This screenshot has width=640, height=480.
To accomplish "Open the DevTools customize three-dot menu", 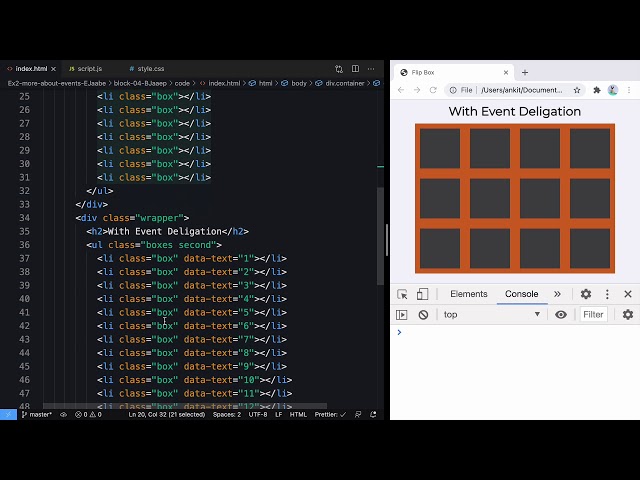I will tap(607, 294).
